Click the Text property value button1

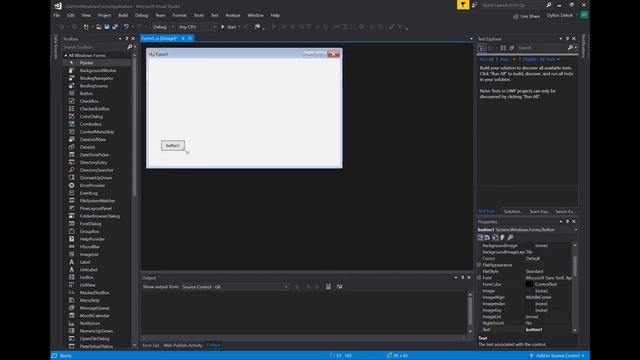point(549,330)
